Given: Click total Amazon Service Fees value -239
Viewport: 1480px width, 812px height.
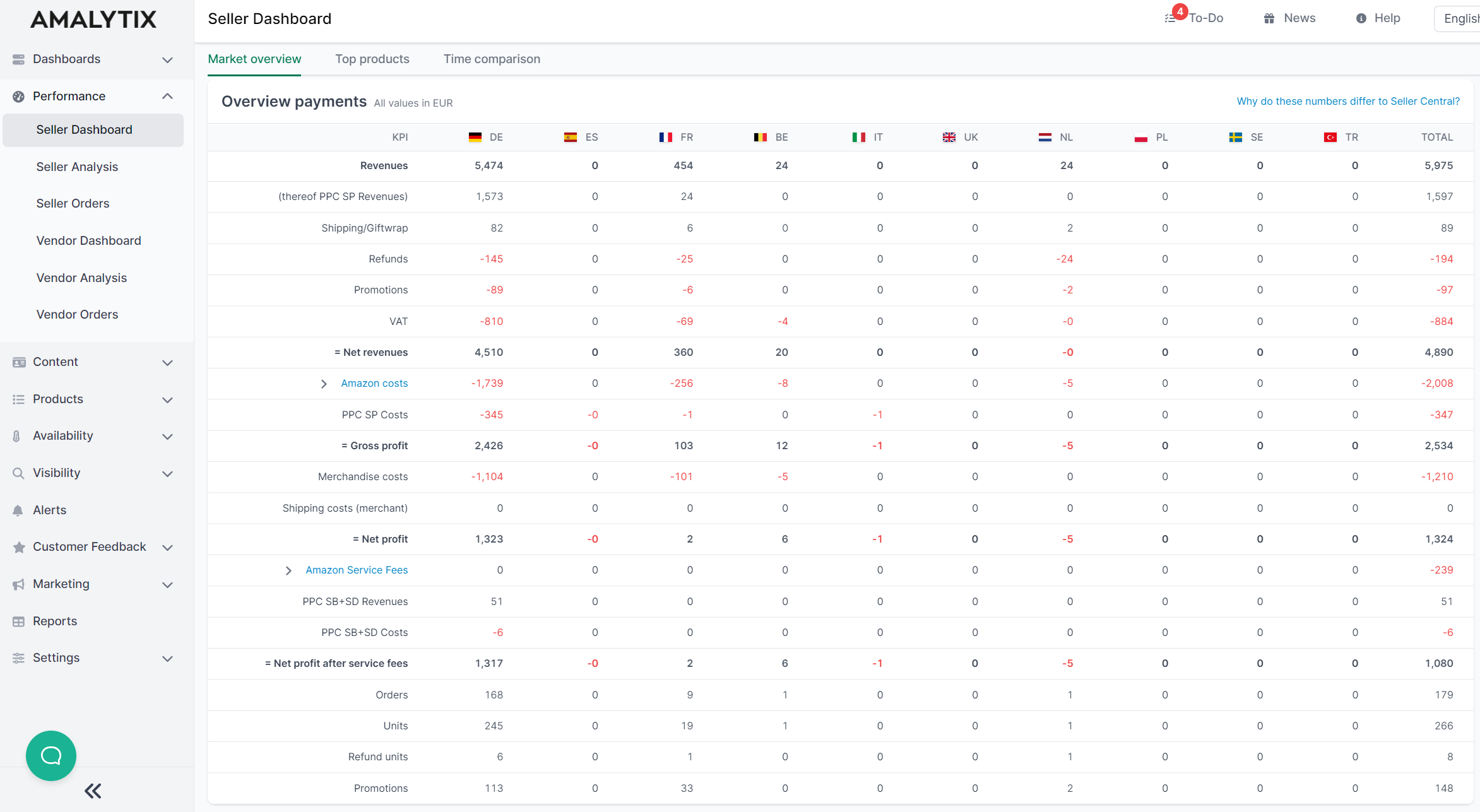Looking at the screenshot, I should (1442, 570).
